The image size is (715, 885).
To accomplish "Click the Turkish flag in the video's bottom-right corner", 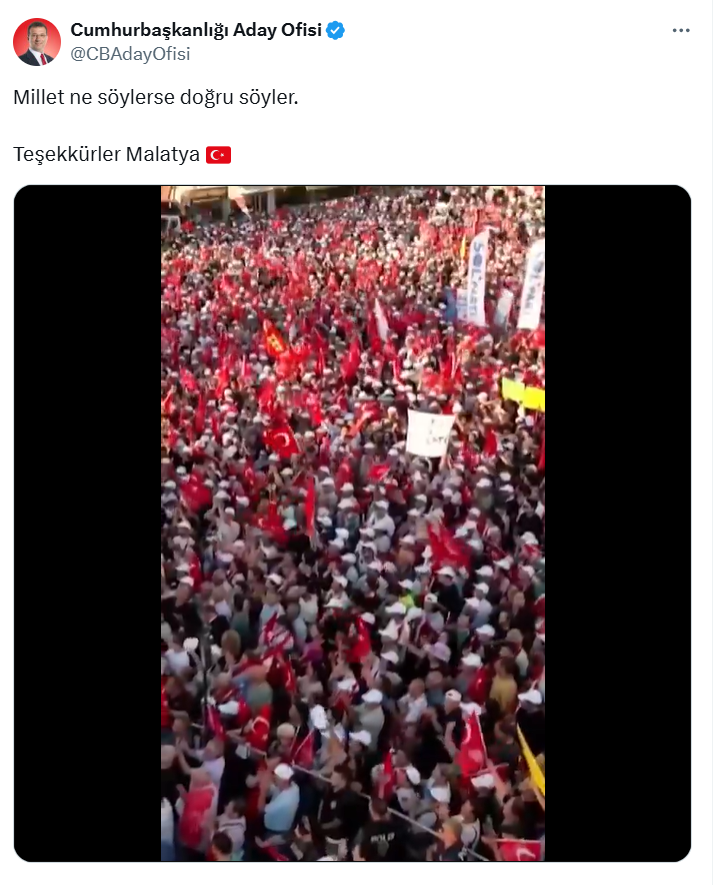I will tap(520, 850).
